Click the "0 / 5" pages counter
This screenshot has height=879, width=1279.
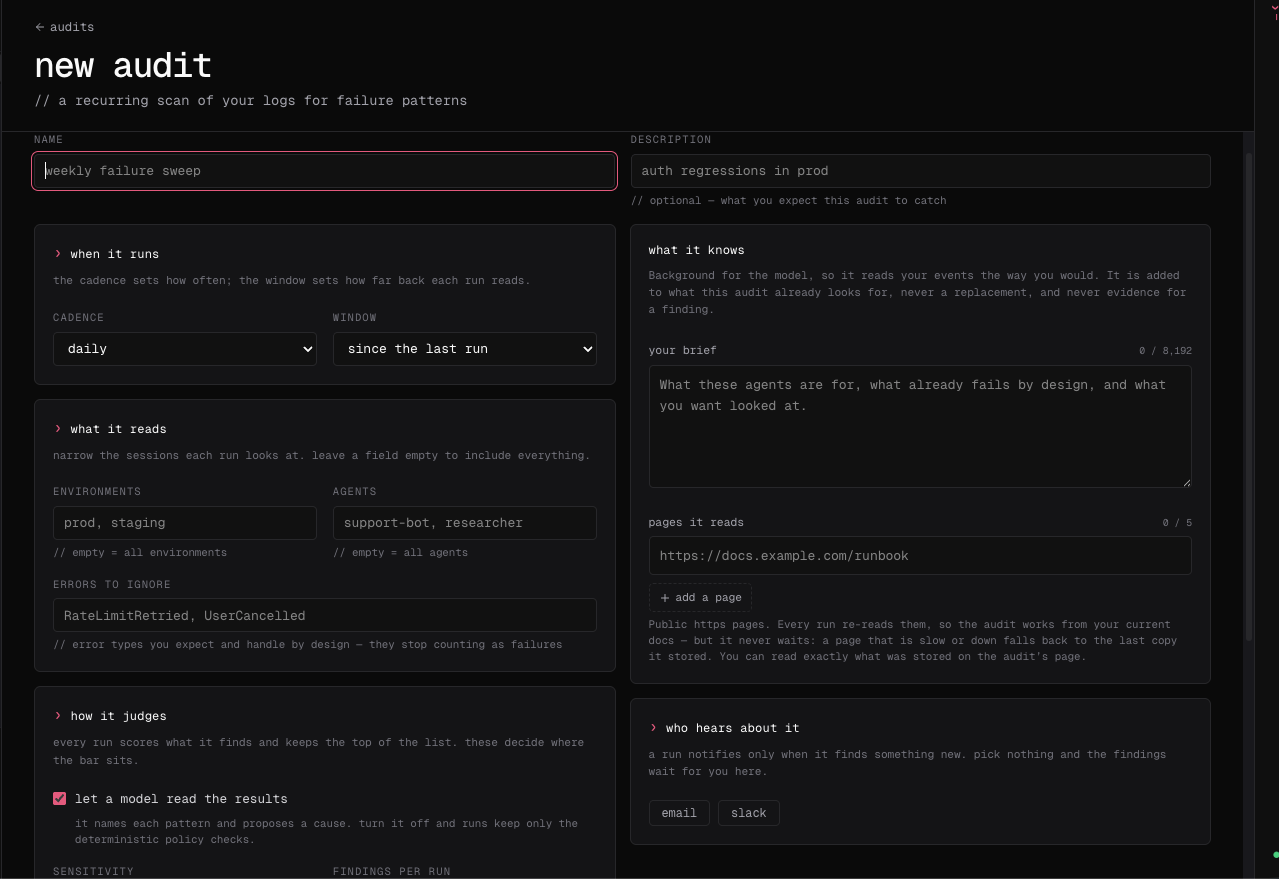1177,523
